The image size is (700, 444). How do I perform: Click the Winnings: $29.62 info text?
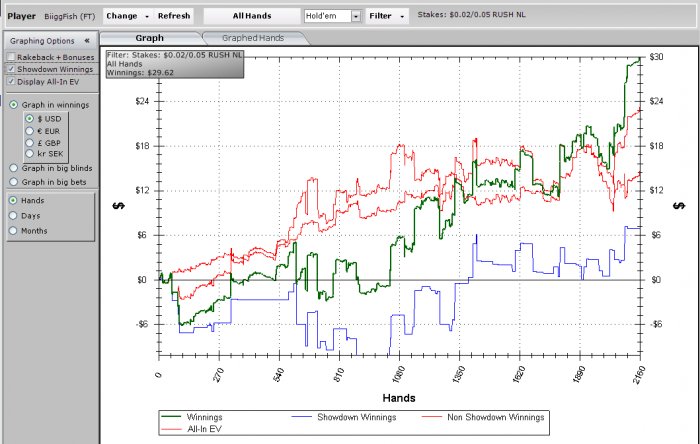[140, 73]
